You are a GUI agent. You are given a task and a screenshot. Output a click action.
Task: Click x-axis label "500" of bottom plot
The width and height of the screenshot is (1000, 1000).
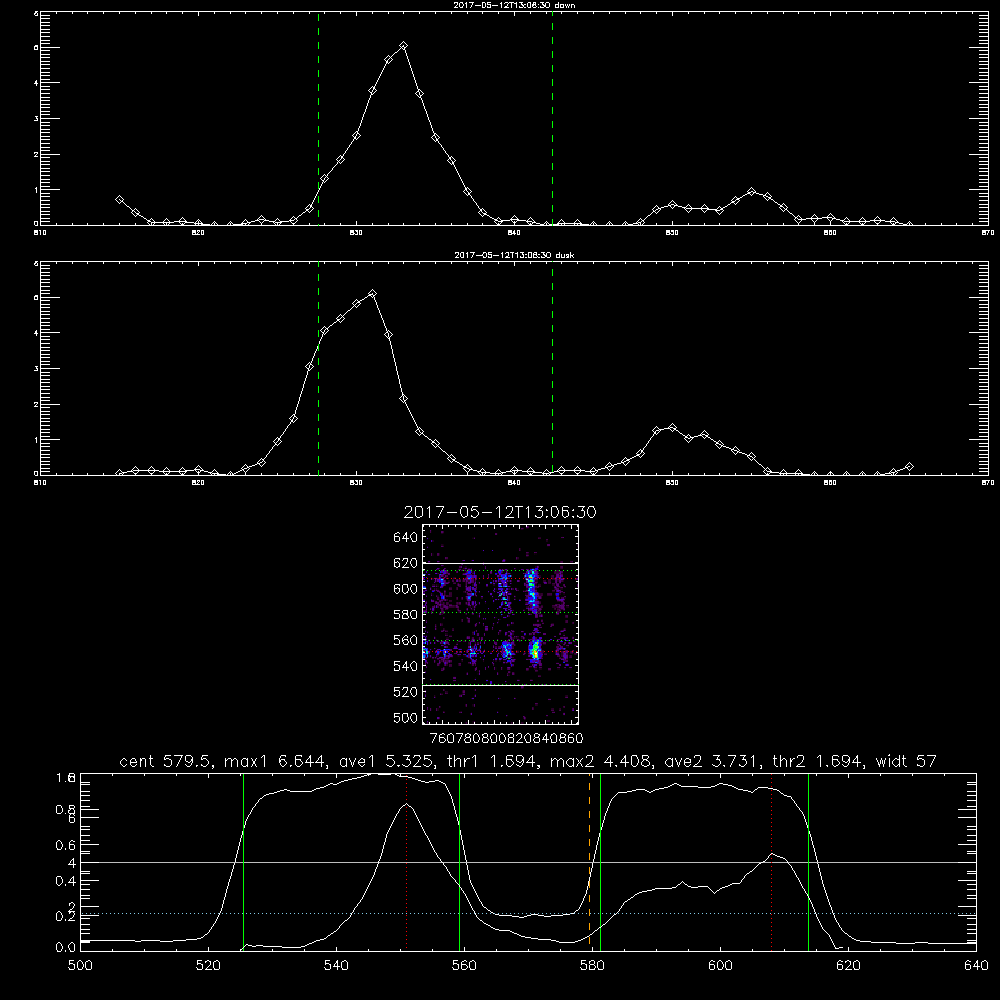pos(80,966)
